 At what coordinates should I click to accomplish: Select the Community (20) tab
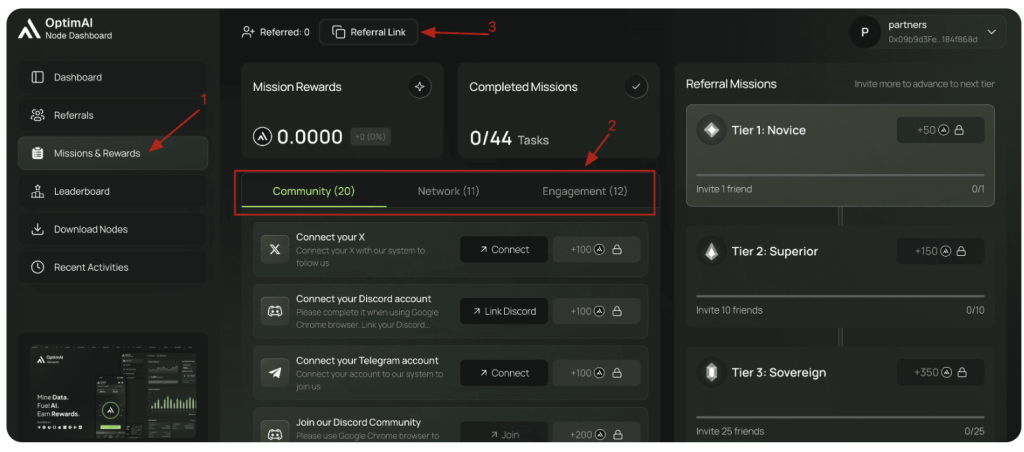click(313, 191)
